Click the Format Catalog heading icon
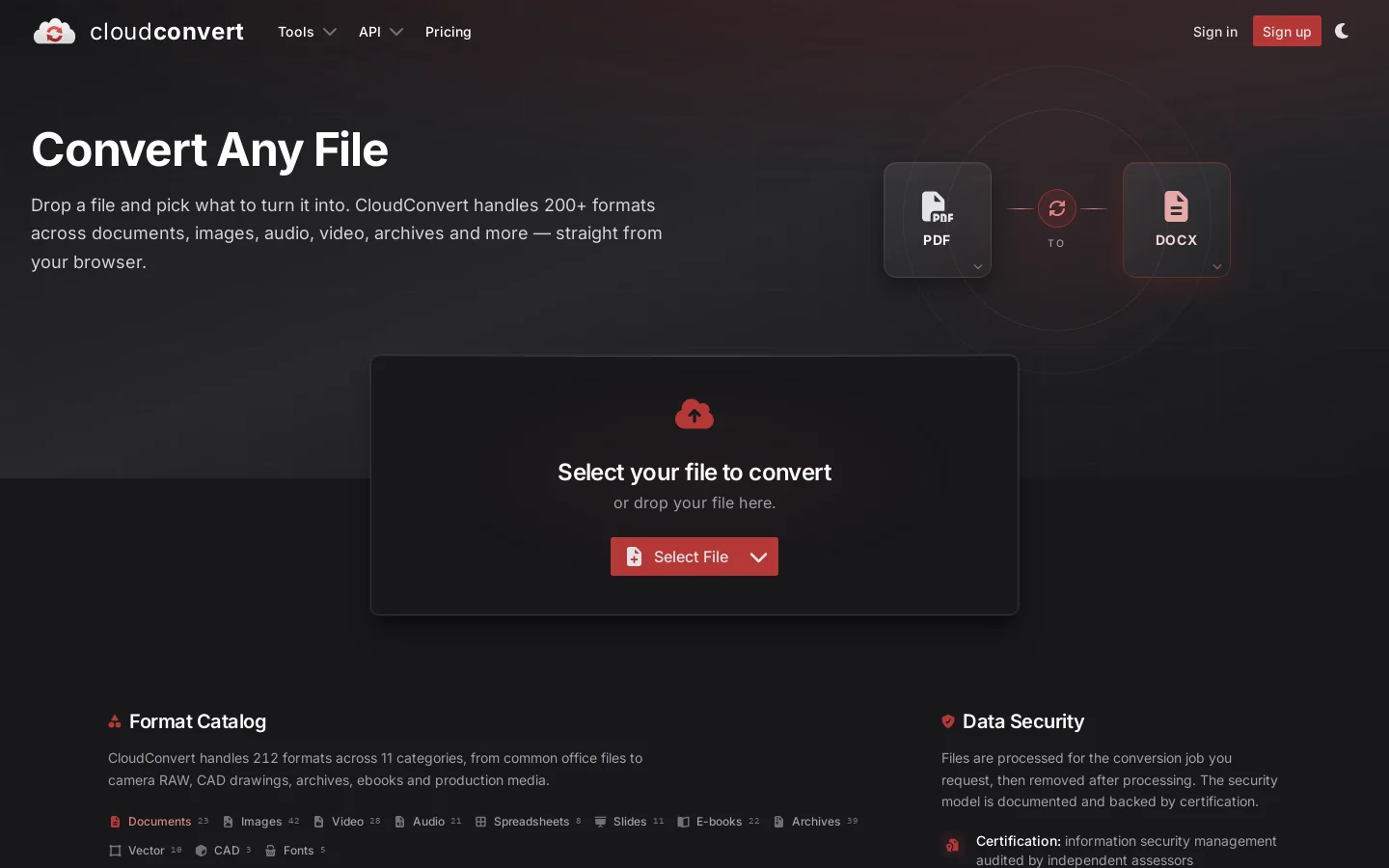The image size is (1389, 868). pyautogui.click(x=115, y=721)
